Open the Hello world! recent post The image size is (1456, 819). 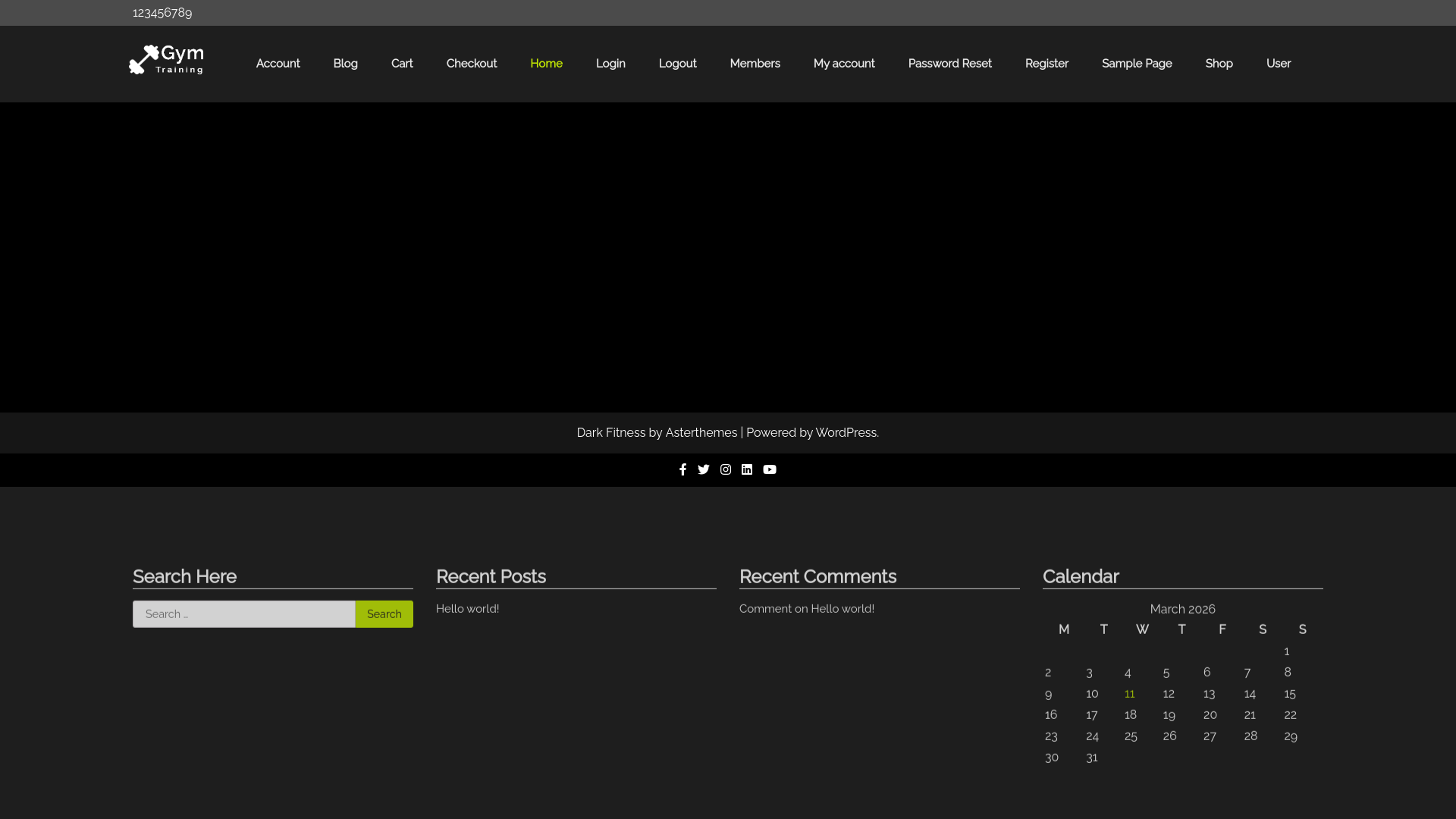coord(468,609)
